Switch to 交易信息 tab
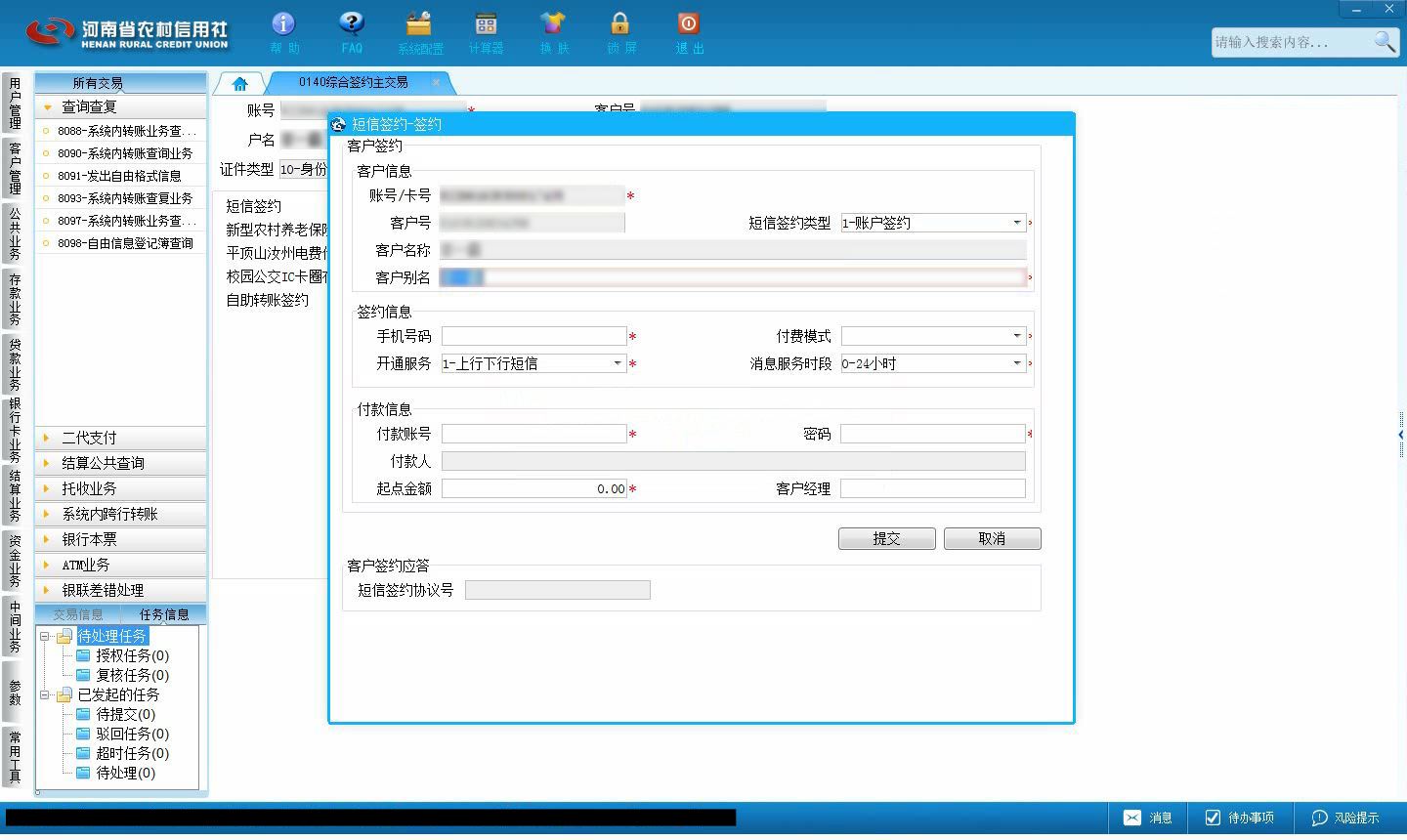 [x=78, y=614]
